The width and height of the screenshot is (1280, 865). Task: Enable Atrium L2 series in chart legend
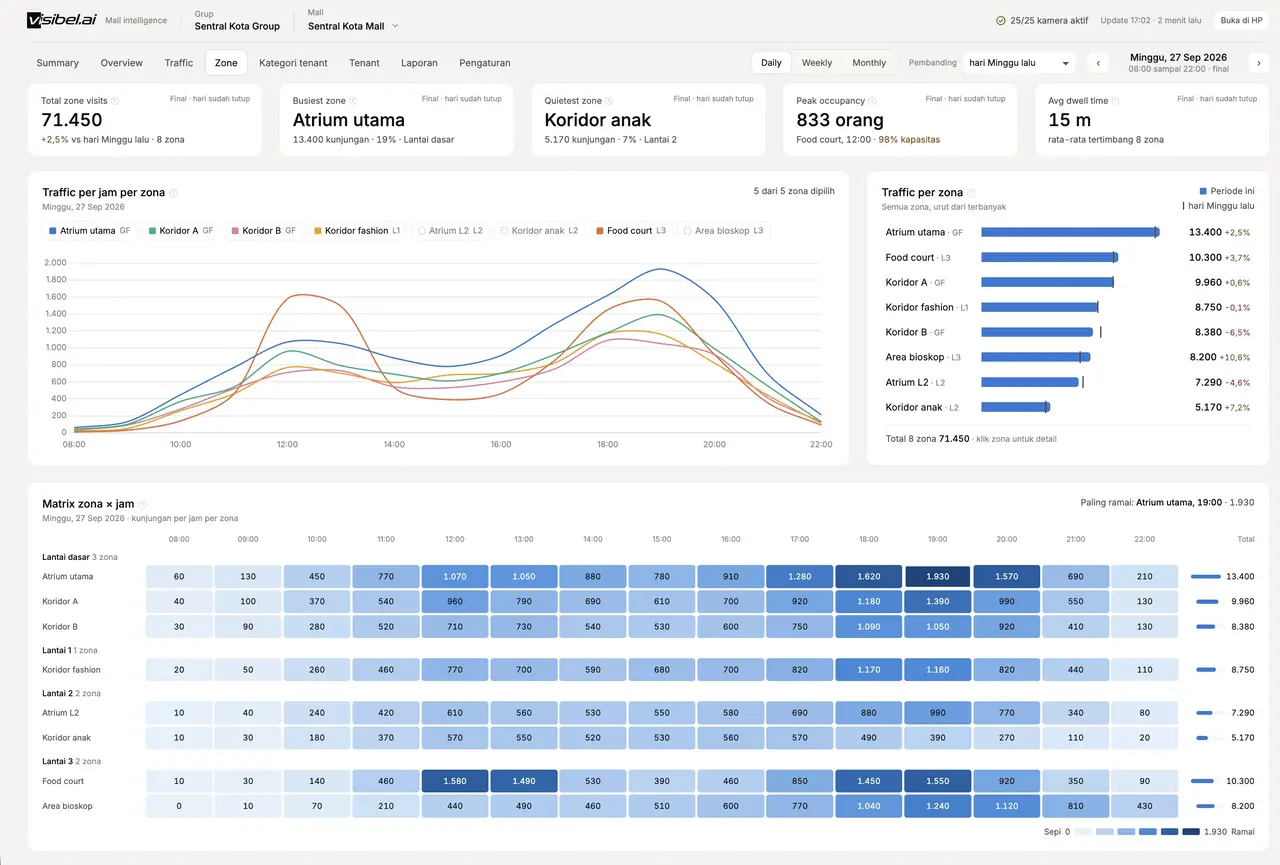click(x=450, y=231)
